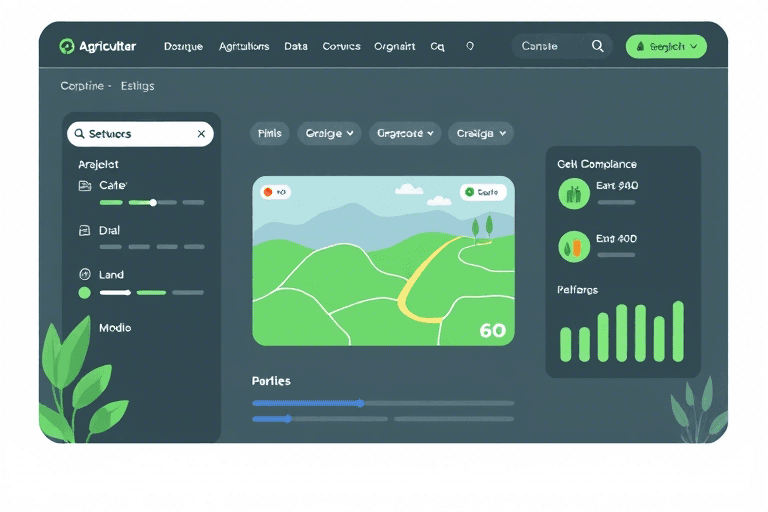This screenshot has width=768, height=512.
Task: Click the orange-green icon next to Eart 400
Action: 573,246
